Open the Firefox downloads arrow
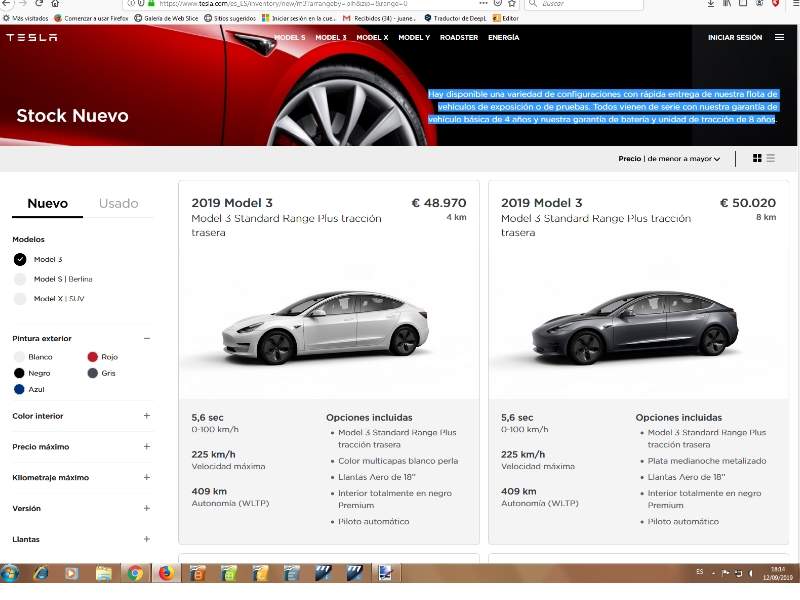 click(x=711, y=3)
